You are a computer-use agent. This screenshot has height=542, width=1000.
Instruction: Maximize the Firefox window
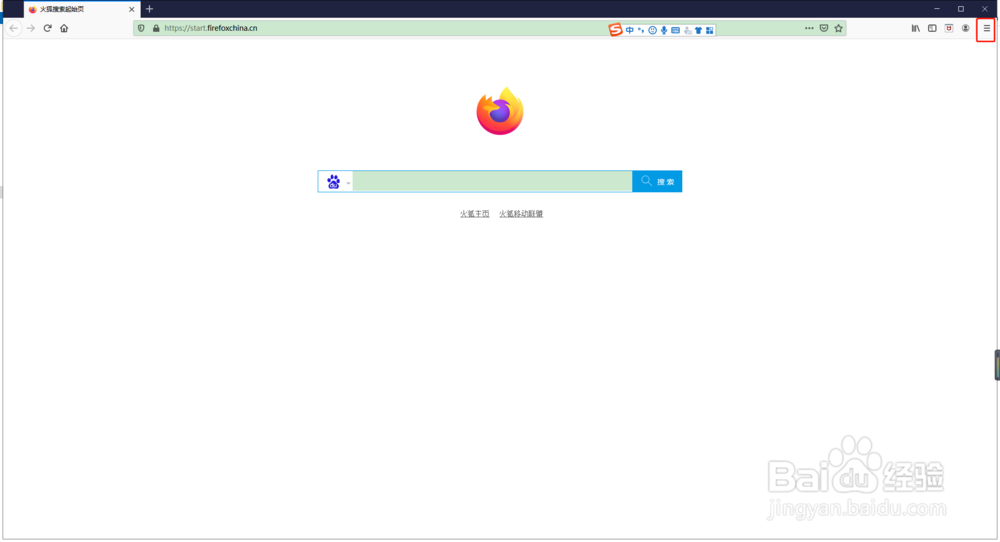[x=960, y=9]
